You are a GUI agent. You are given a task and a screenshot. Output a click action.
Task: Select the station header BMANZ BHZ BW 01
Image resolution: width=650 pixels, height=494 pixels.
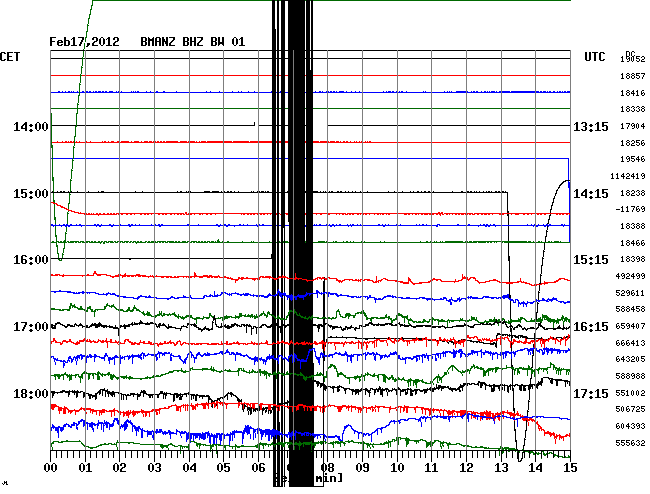(x=193, y=42)
